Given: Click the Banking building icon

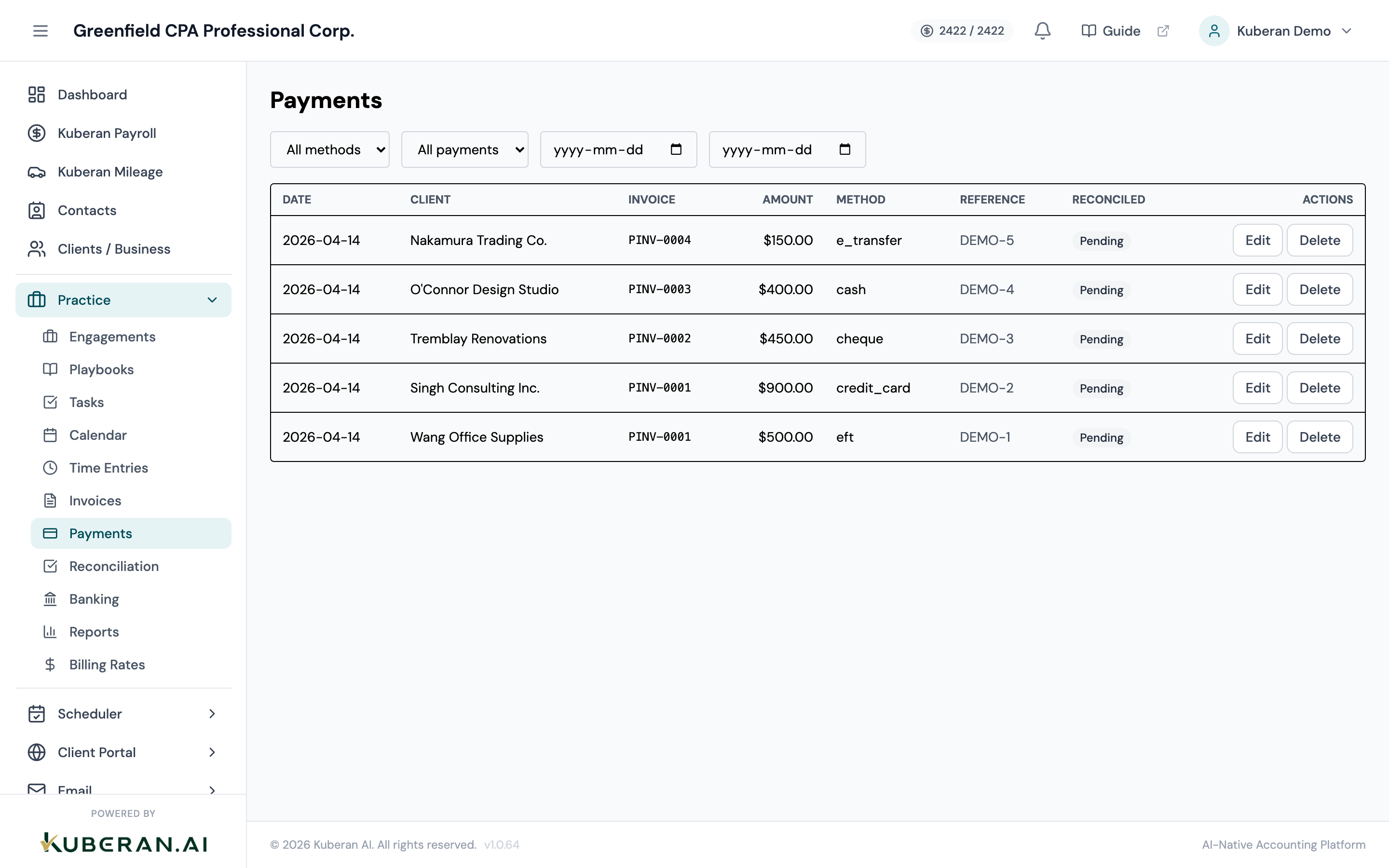Looking at the screenshot, I should pyautogui.click(x=50, y=599).
